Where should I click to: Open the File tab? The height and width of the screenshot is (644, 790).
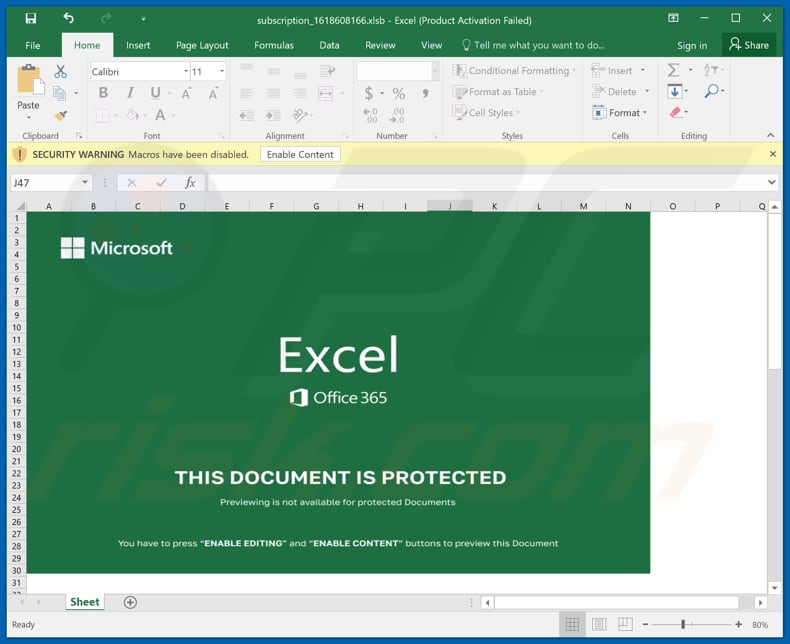pos(33,45)
